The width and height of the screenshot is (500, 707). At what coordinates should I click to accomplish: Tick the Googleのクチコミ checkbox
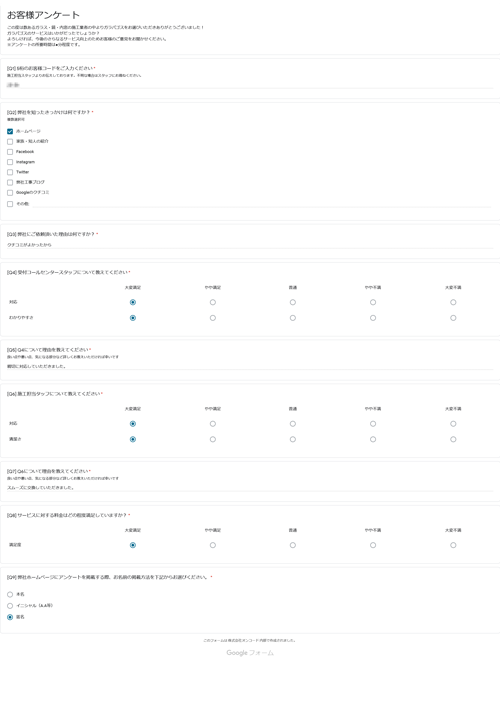pyautogui.click(x=10, y=193)
